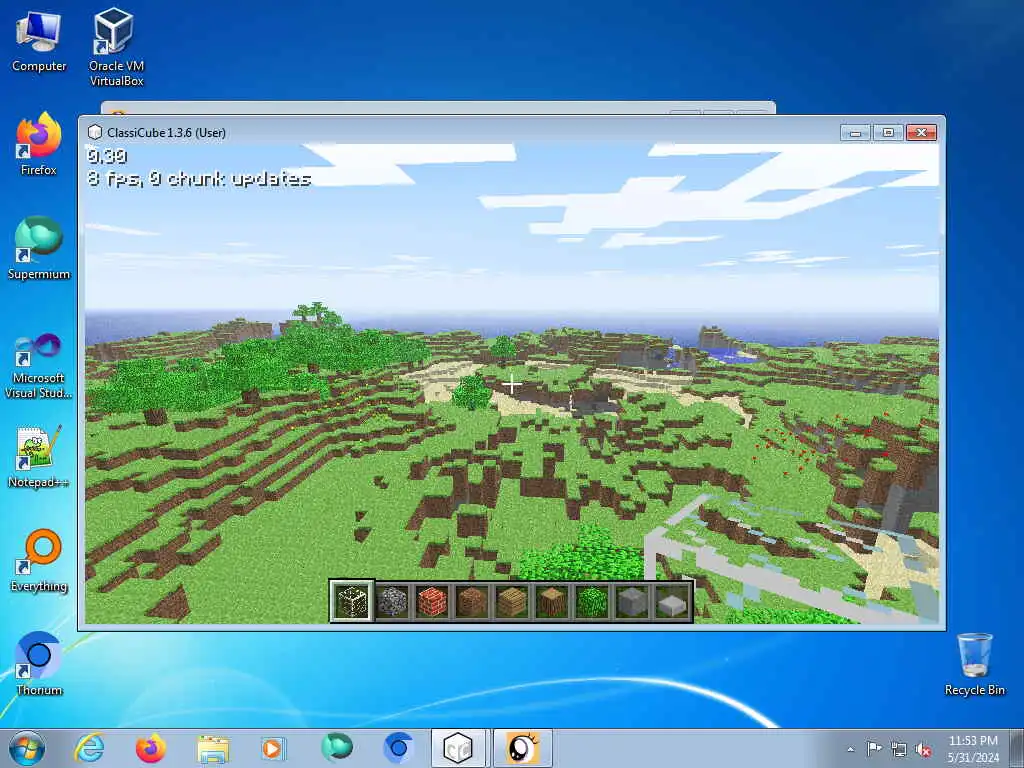Maximize the ClassiCube window
1024x768 pixels.
(x=888, y=133)
